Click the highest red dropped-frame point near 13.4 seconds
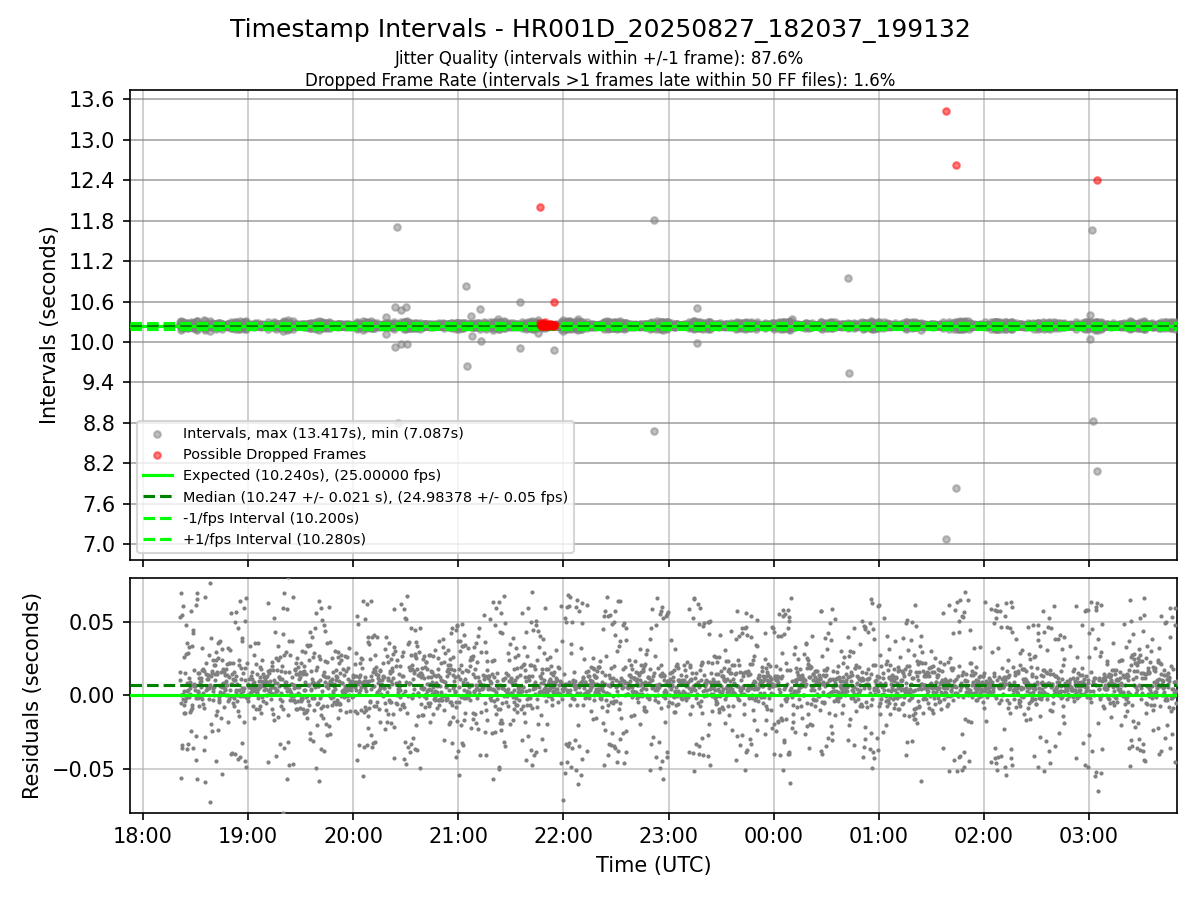The height and width of the screenshot is (900, 1200). (946, 111)
